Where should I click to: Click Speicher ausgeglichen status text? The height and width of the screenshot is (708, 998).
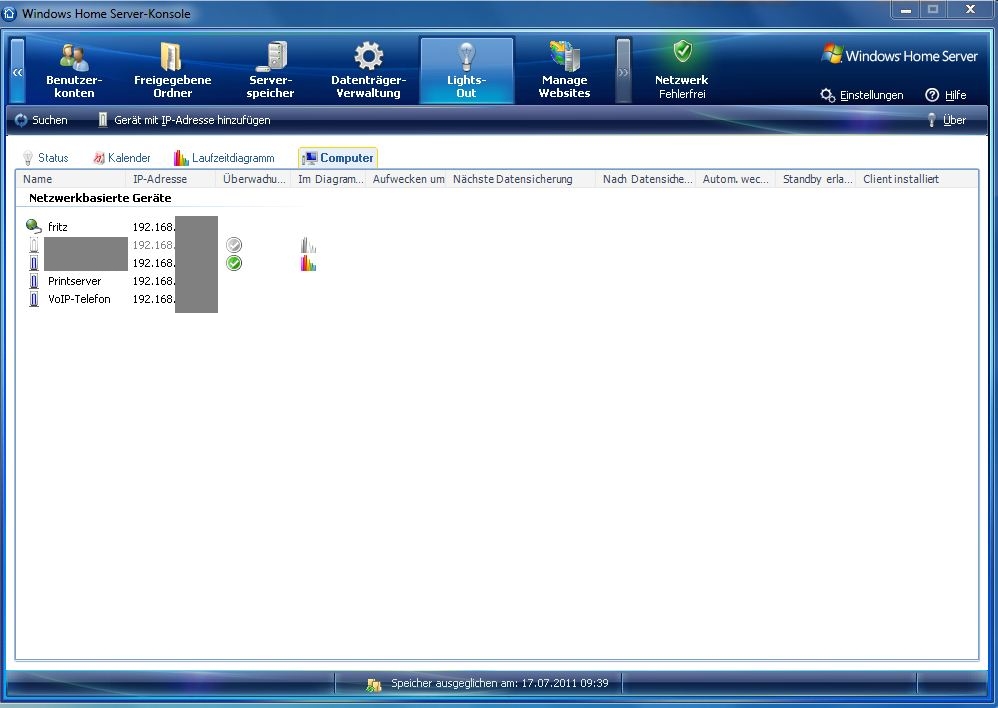500,683
